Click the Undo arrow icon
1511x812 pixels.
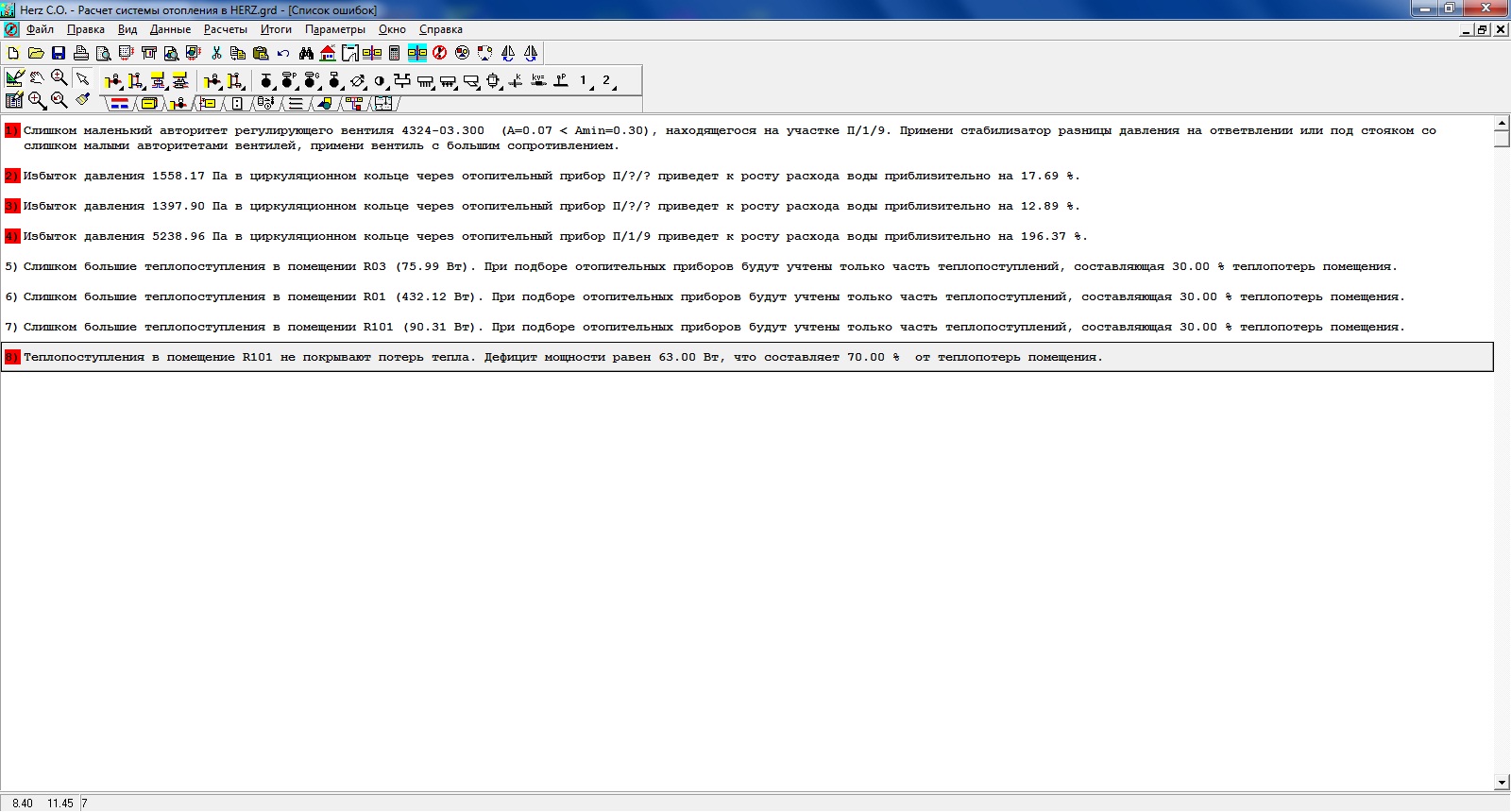(283, 53)
